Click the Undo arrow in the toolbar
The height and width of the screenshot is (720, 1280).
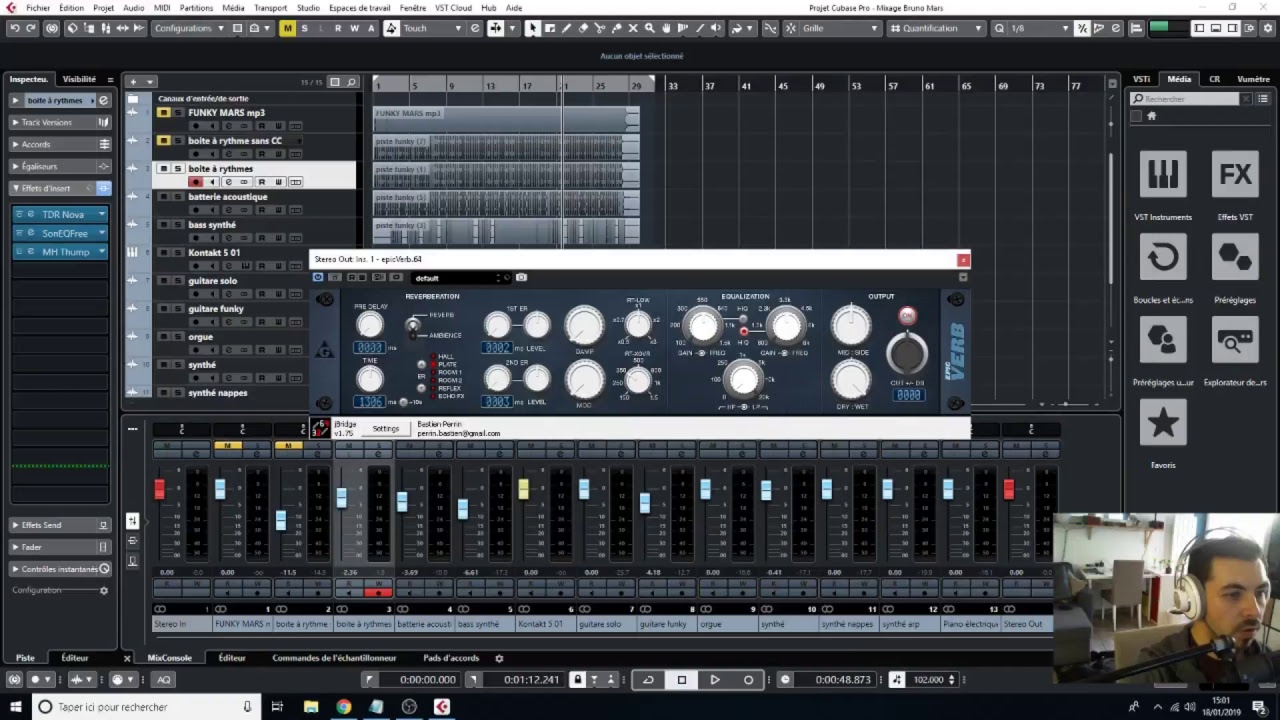pos(14,28)
